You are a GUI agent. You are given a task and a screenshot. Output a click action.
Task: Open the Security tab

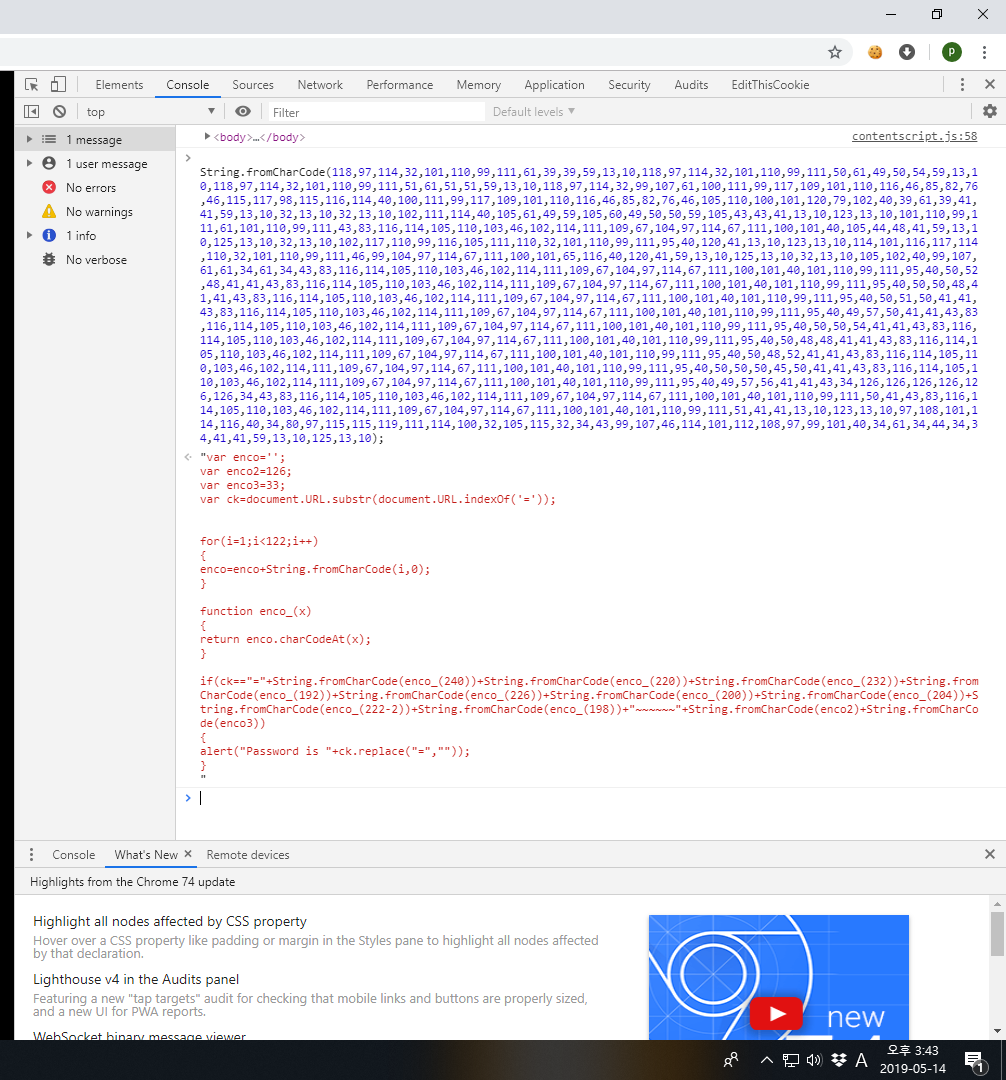(629, 85)
